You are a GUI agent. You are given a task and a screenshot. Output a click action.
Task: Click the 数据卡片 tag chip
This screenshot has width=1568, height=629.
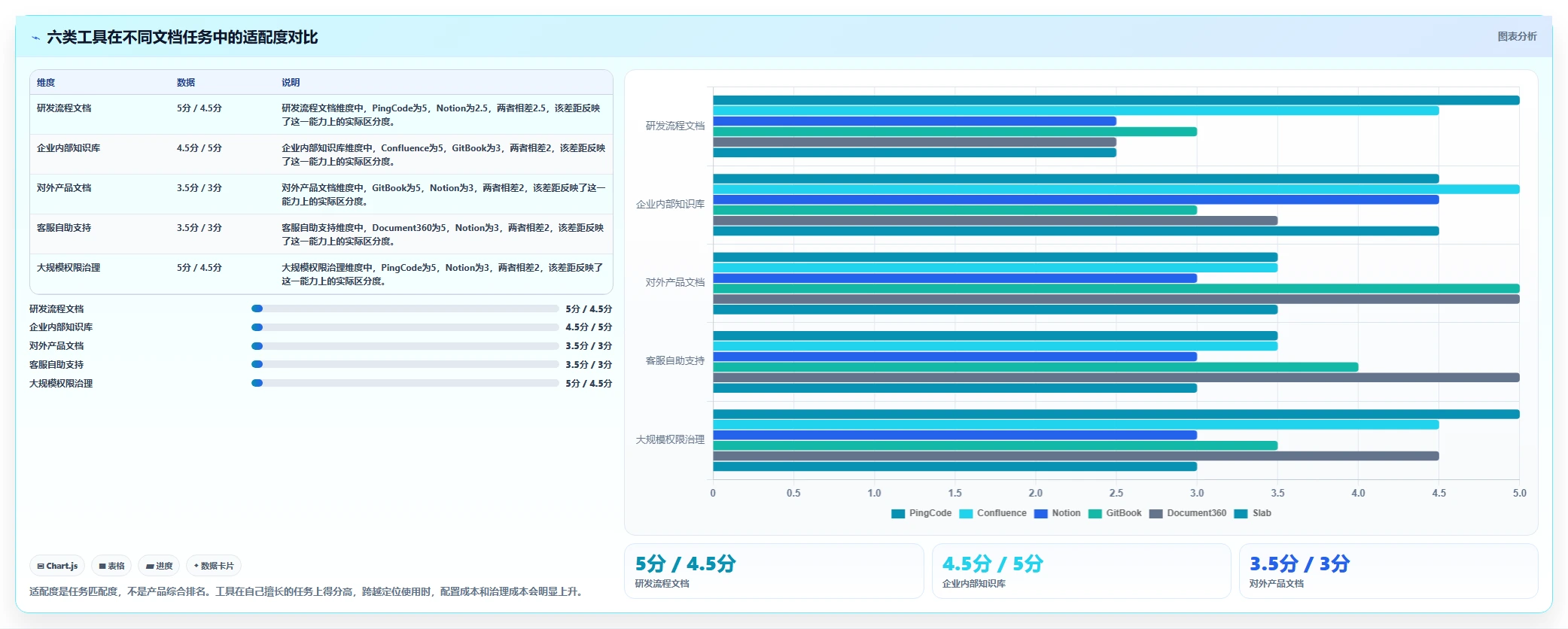[214, 566]
